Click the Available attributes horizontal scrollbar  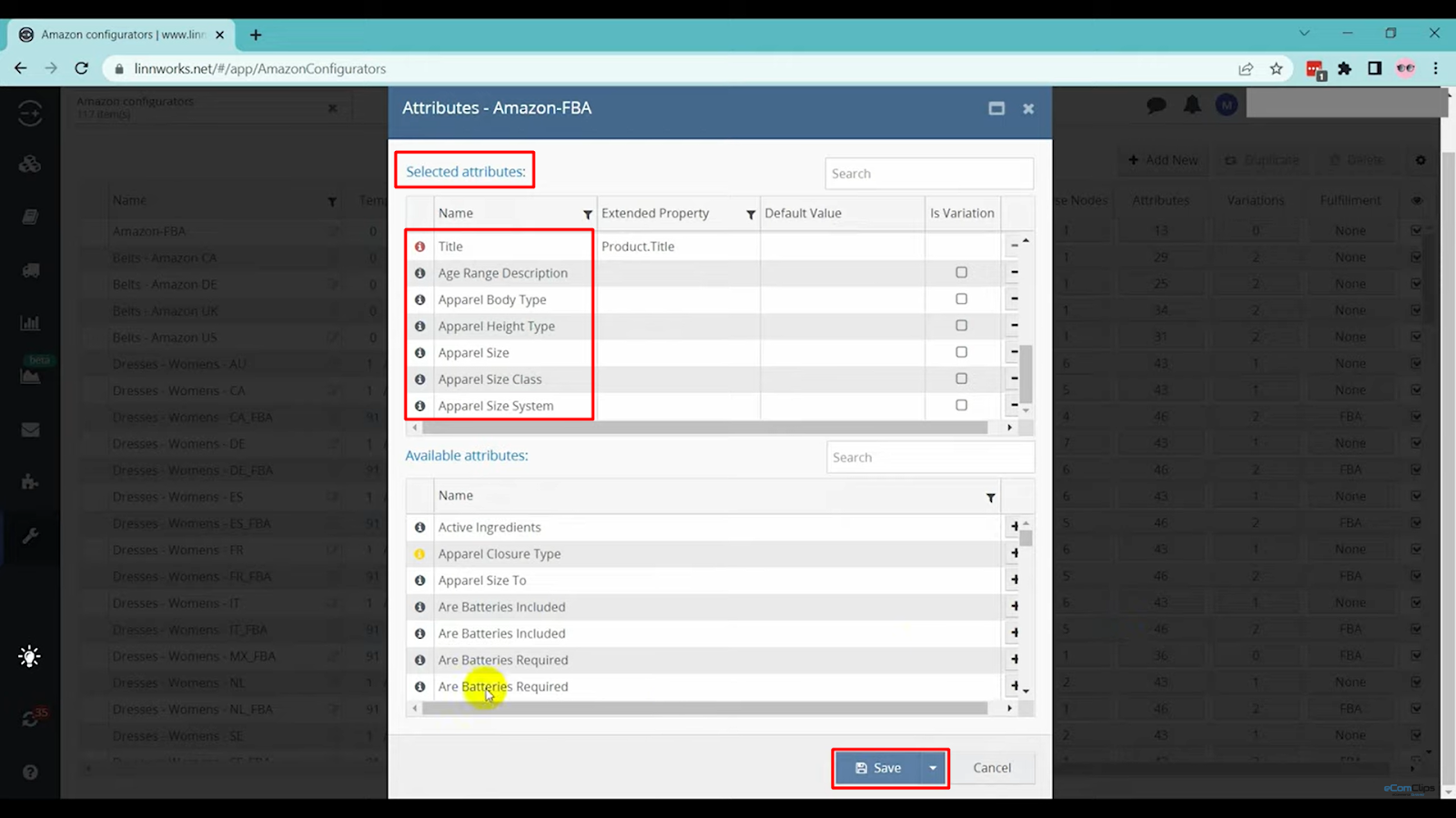click(705, 708)
